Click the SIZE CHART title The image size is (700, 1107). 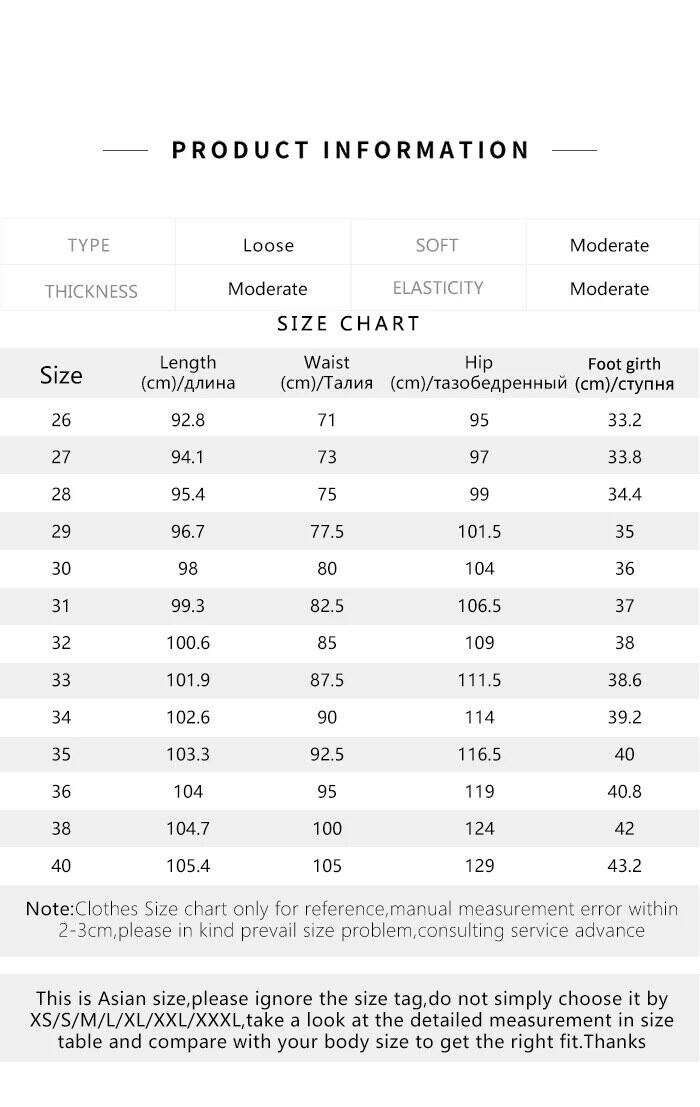(x=349, y=324)
